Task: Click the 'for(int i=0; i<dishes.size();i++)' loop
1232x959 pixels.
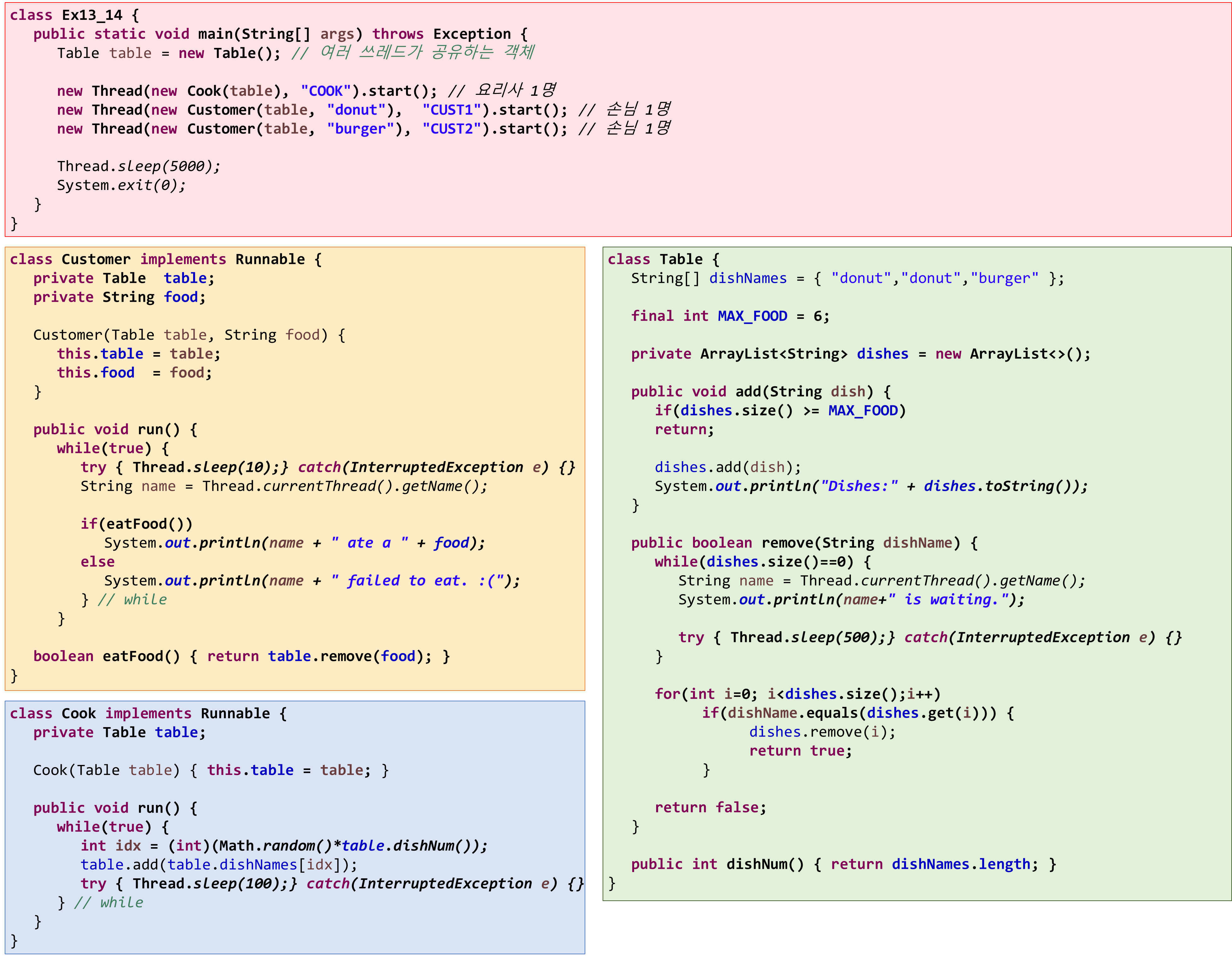Action: (798, 694)
